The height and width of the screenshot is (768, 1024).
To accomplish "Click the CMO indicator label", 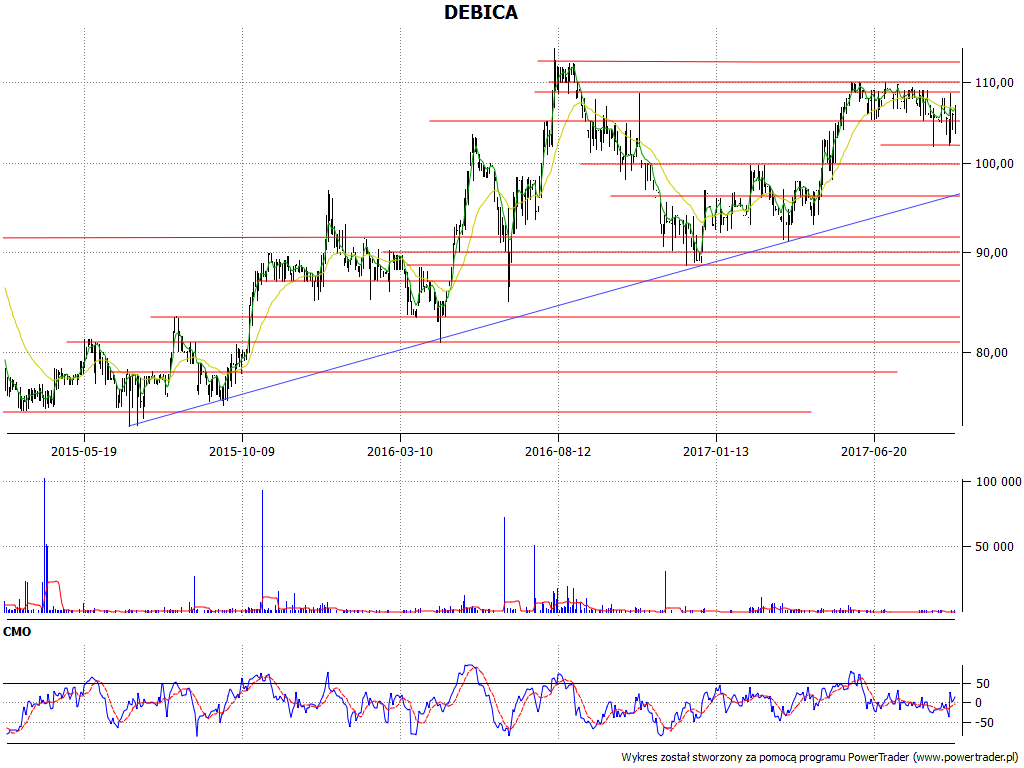I will (x=17, y=632).
